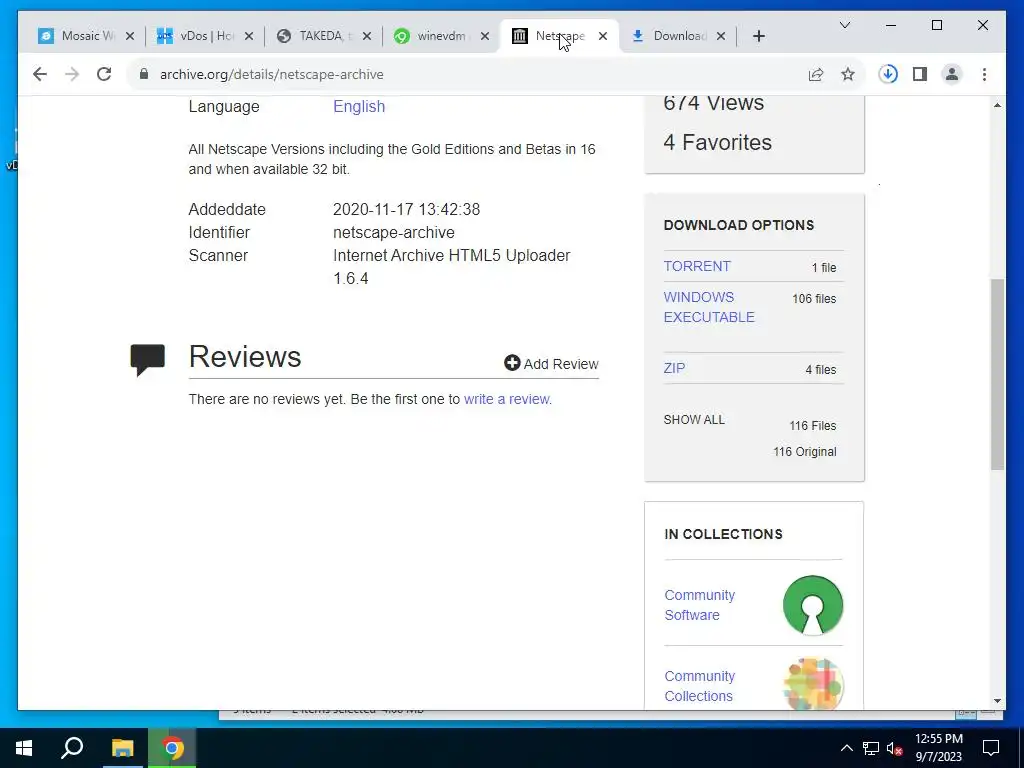Select the 'netscape-archive' identifier value

pos(394,232)
